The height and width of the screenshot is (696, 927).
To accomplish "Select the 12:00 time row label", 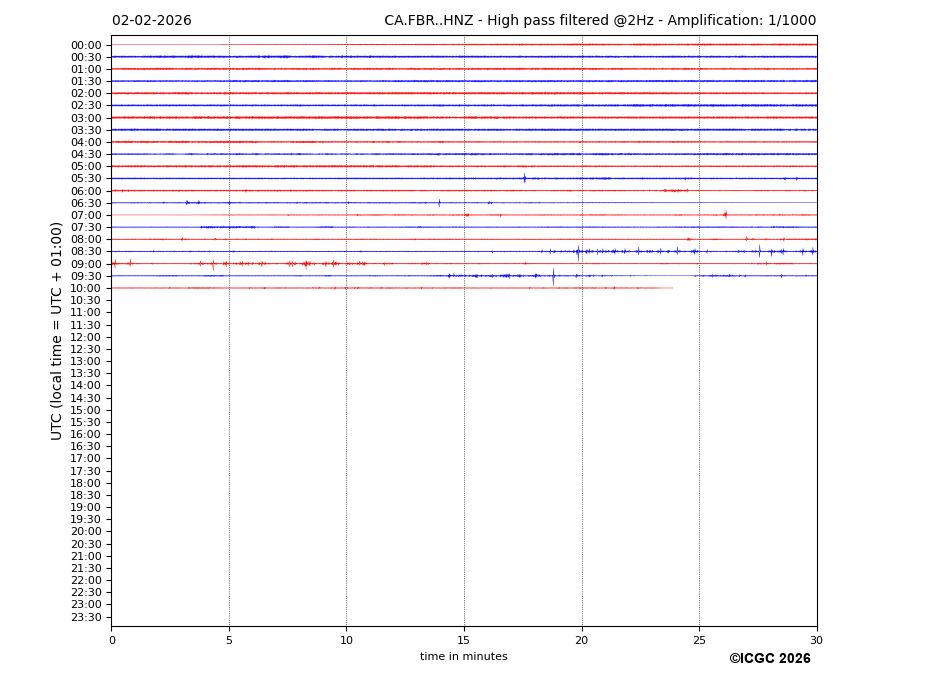I will (86, 337).
